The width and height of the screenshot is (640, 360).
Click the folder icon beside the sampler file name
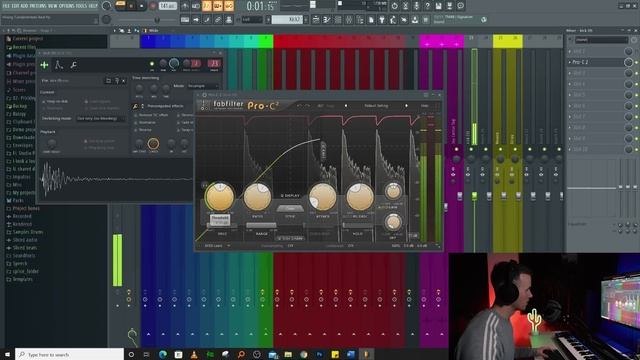(x=108, y=81)
